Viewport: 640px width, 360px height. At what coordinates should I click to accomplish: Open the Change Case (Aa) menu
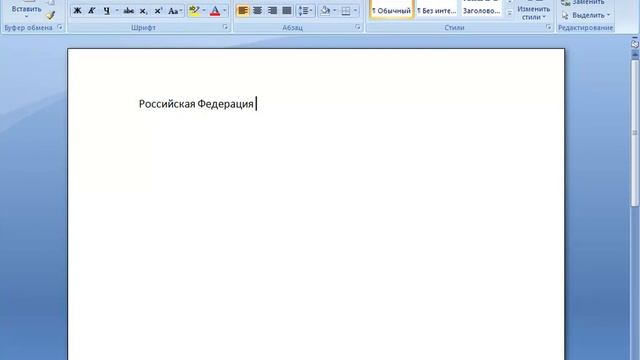175,11
